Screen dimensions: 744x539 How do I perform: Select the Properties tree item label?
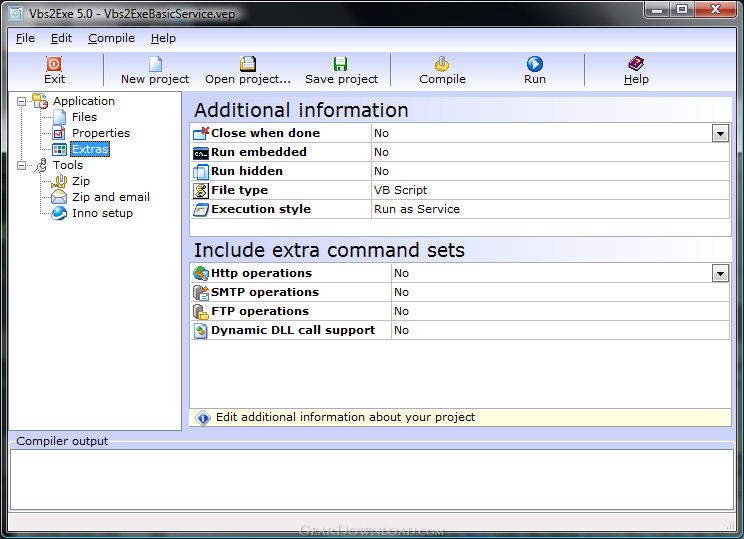point(101,133)
